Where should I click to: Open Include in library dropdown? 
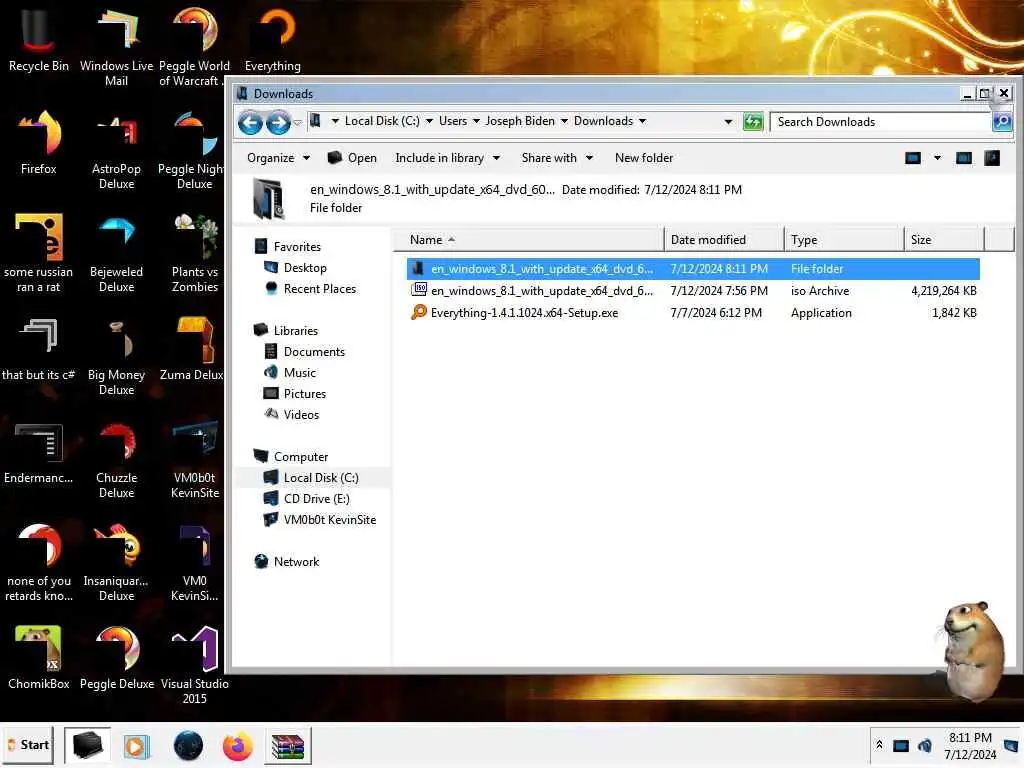tap(447, 158)
